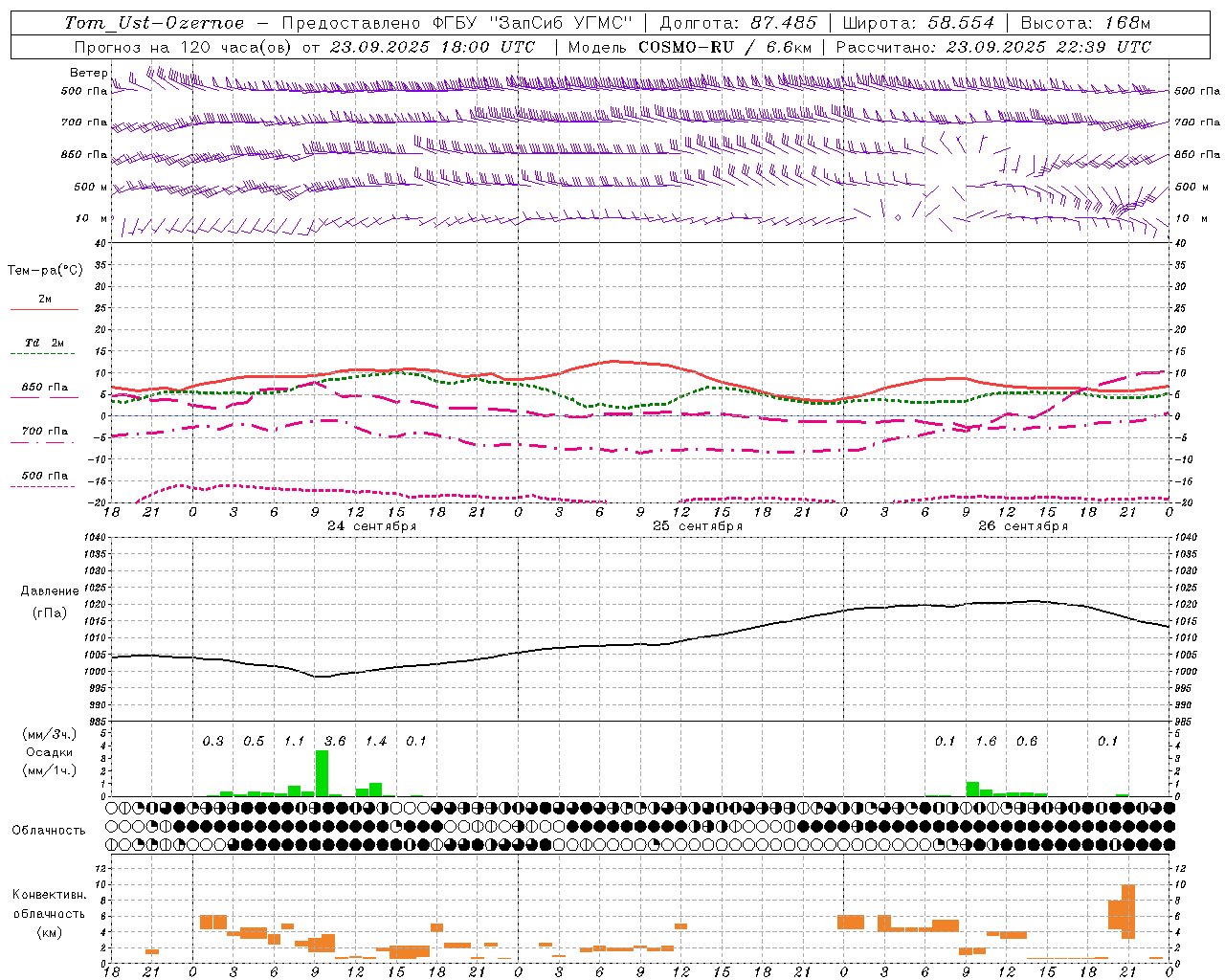This screenshot has height=980, width=1225.
Task: Click the '24 сентября' date label
Action: [x=372, y=526]
